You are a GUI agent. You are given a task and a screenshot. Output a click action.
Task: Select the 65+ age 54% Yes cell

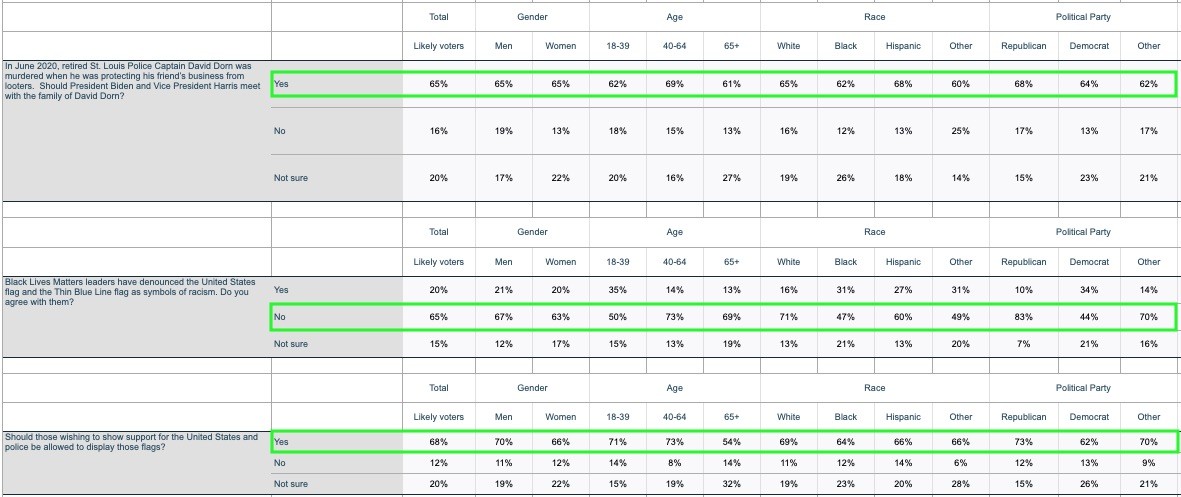tap(731, 441)
